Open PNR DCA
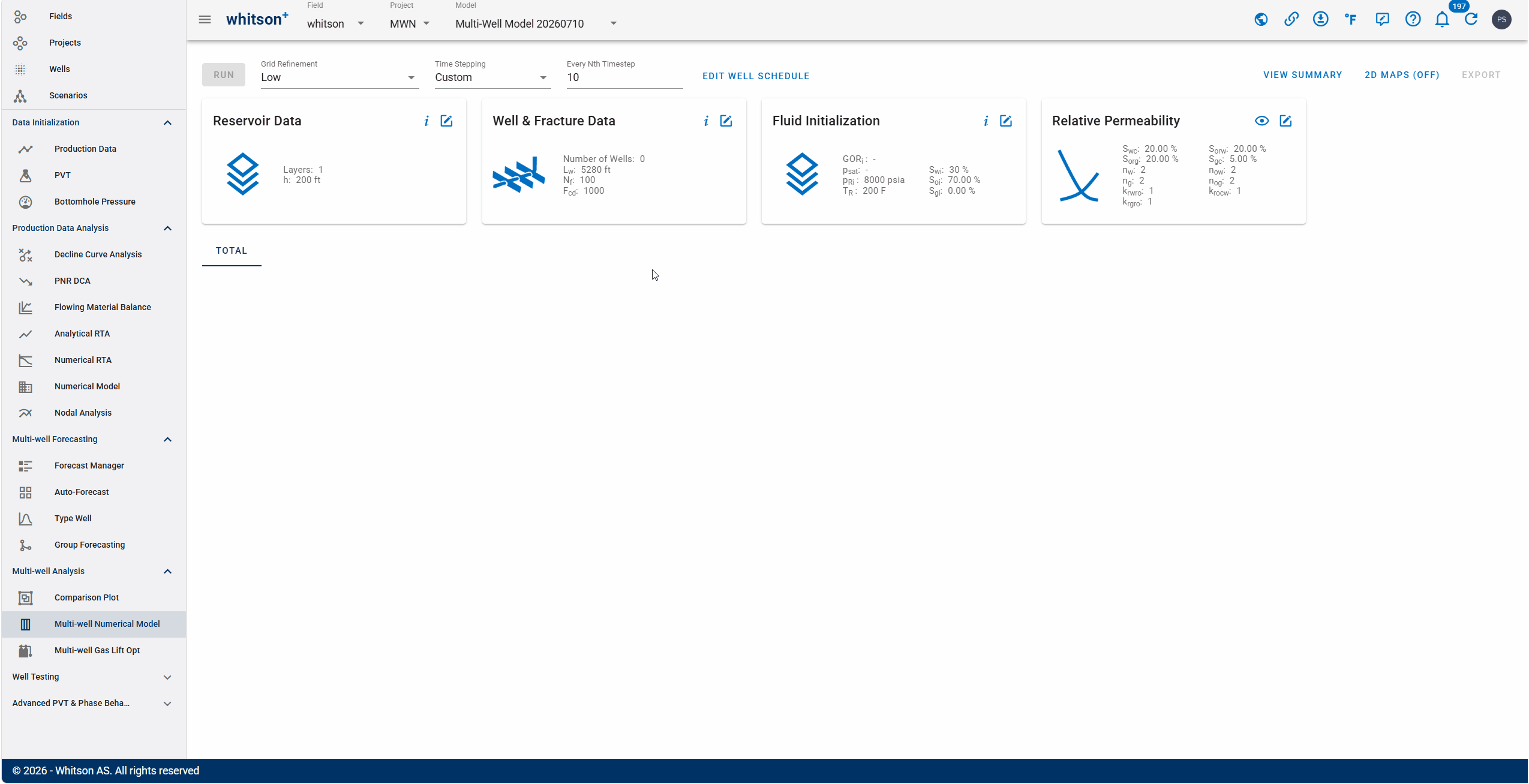The height and width of the screenshot is (784, 1529). [93, 281]
